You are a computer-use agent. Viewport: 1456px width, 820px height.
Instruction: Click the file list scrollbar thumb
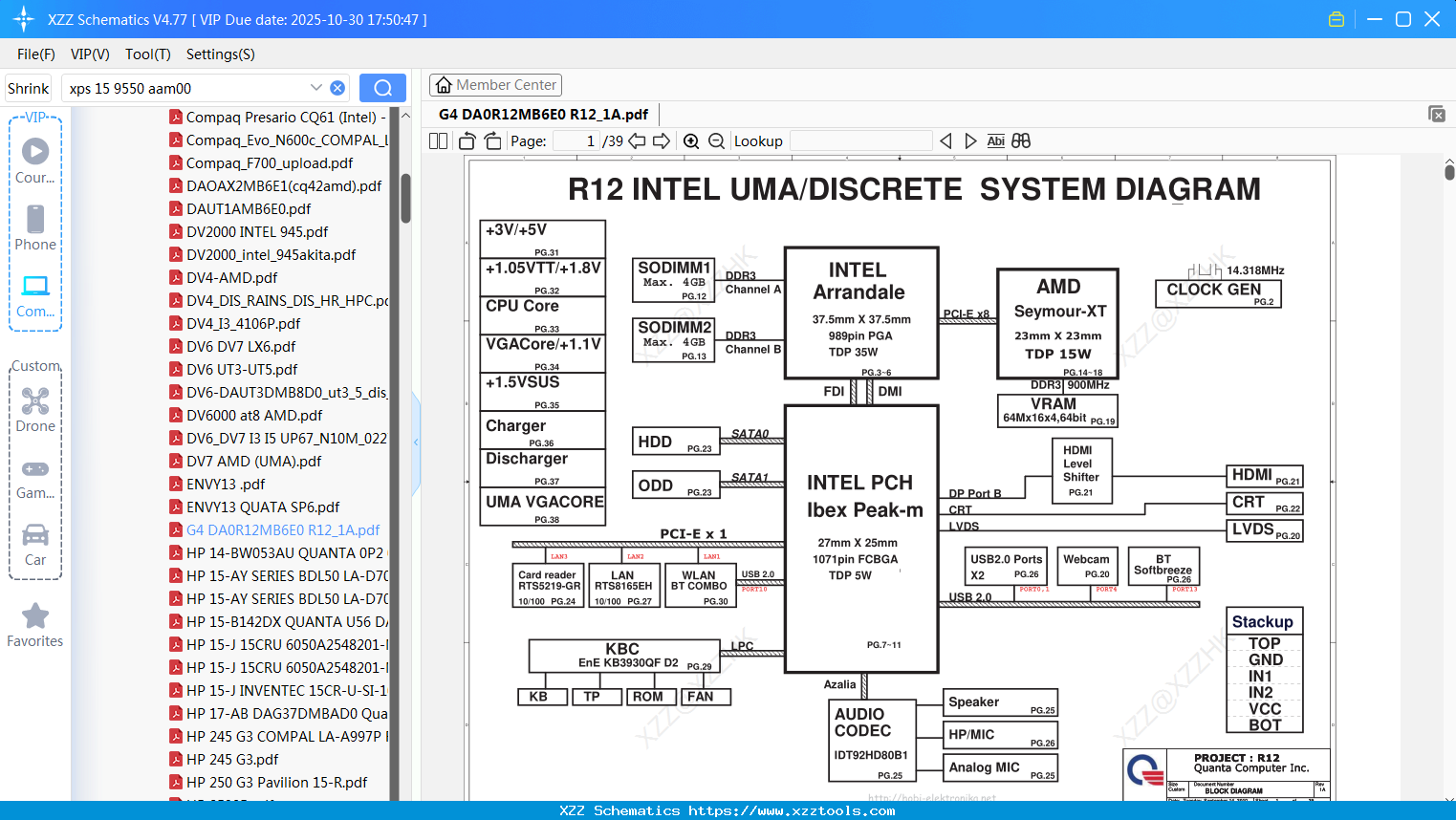point(405,198)
